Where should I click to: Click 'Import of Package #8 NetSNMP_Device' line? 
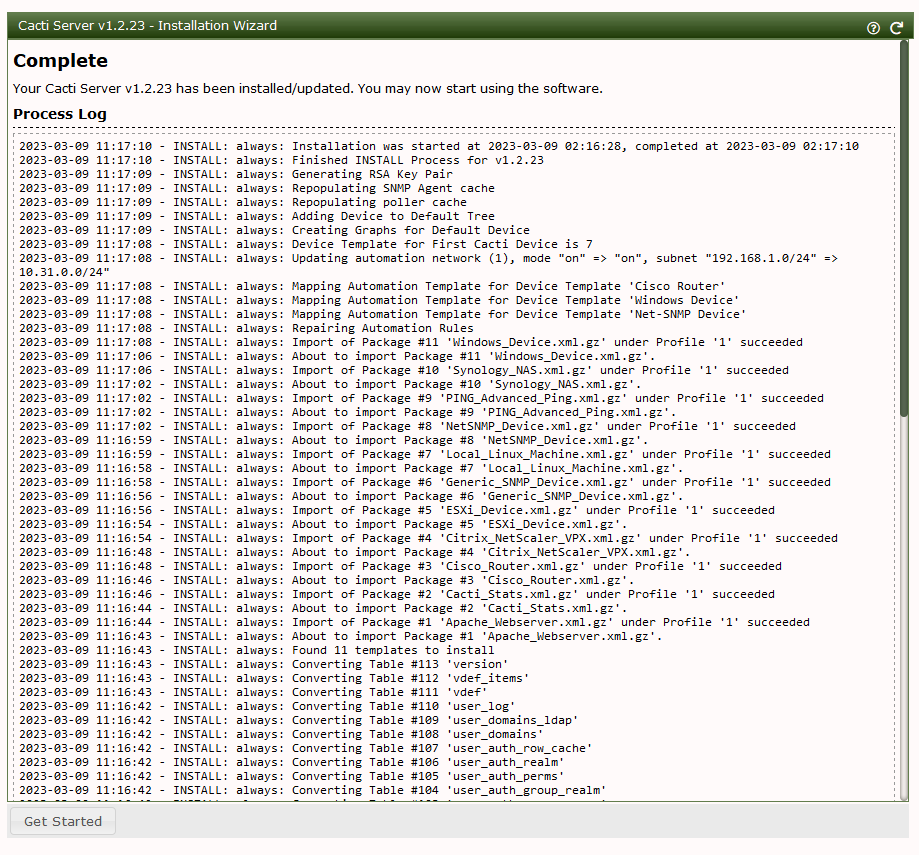tap(407, 427)
